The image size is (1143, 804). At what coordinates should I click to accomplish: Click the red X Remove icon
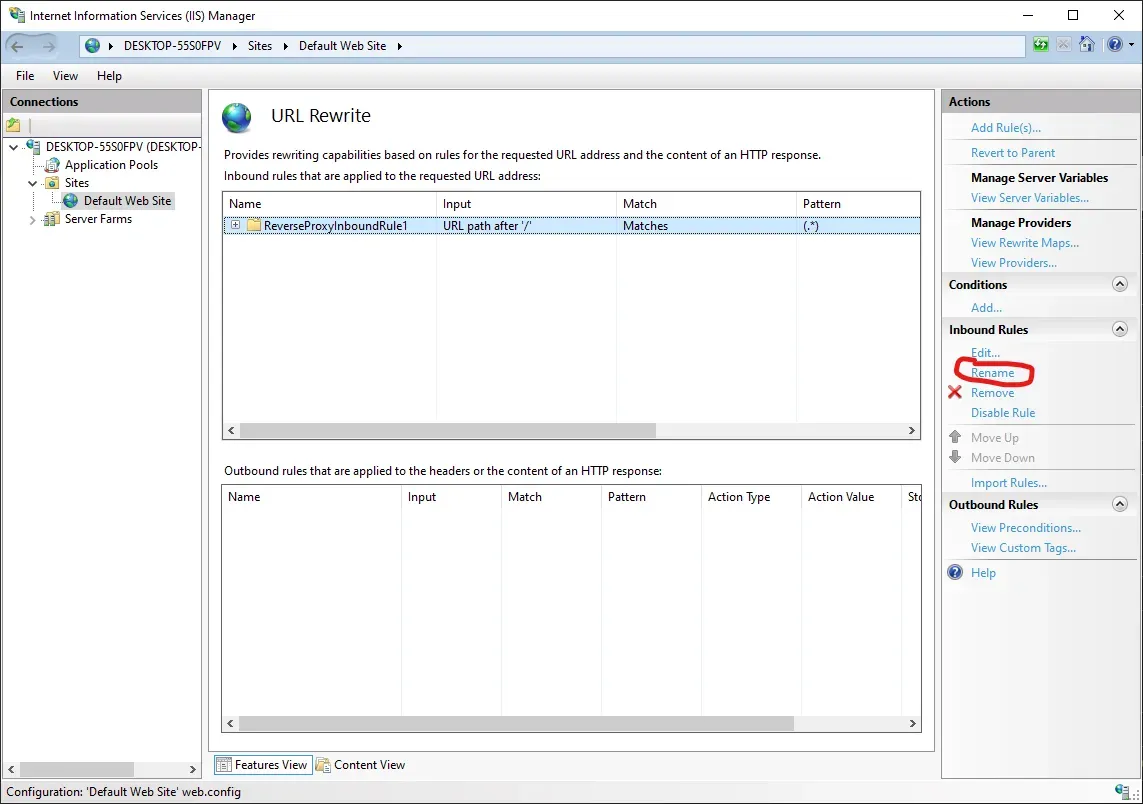[x=957, y=392]
